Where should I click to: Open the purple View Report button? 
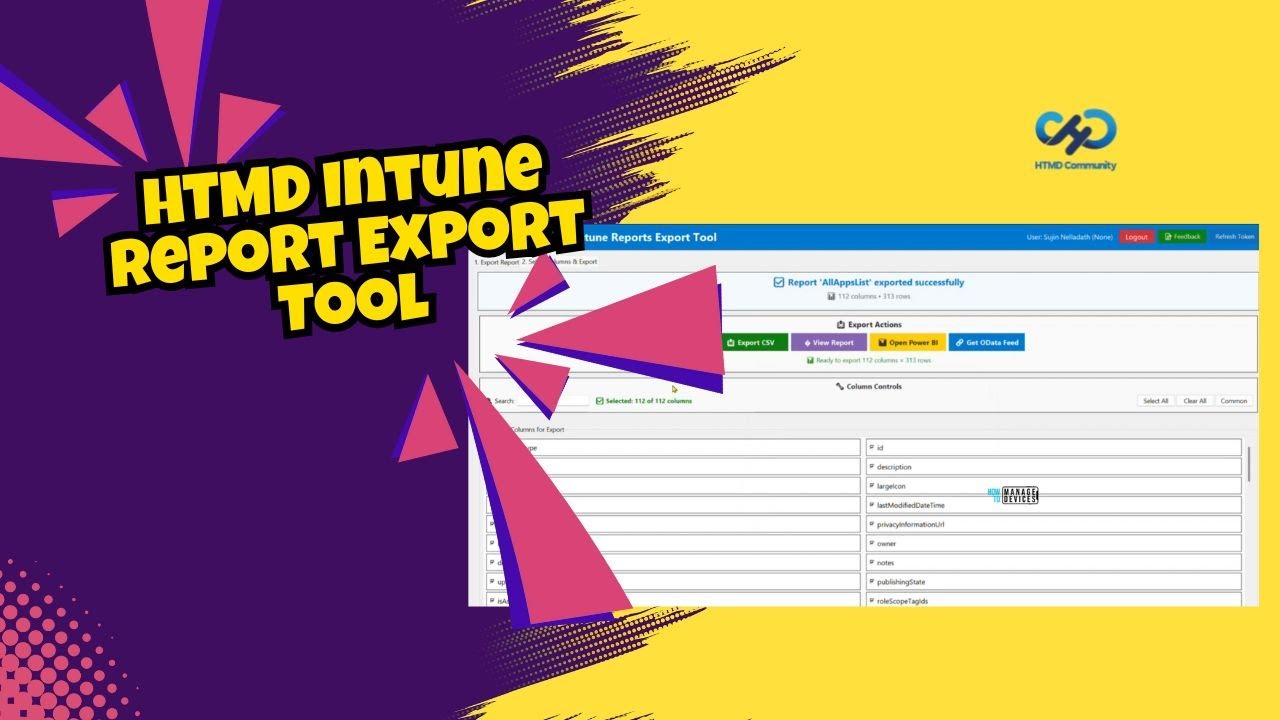click(x=829, y=343)
